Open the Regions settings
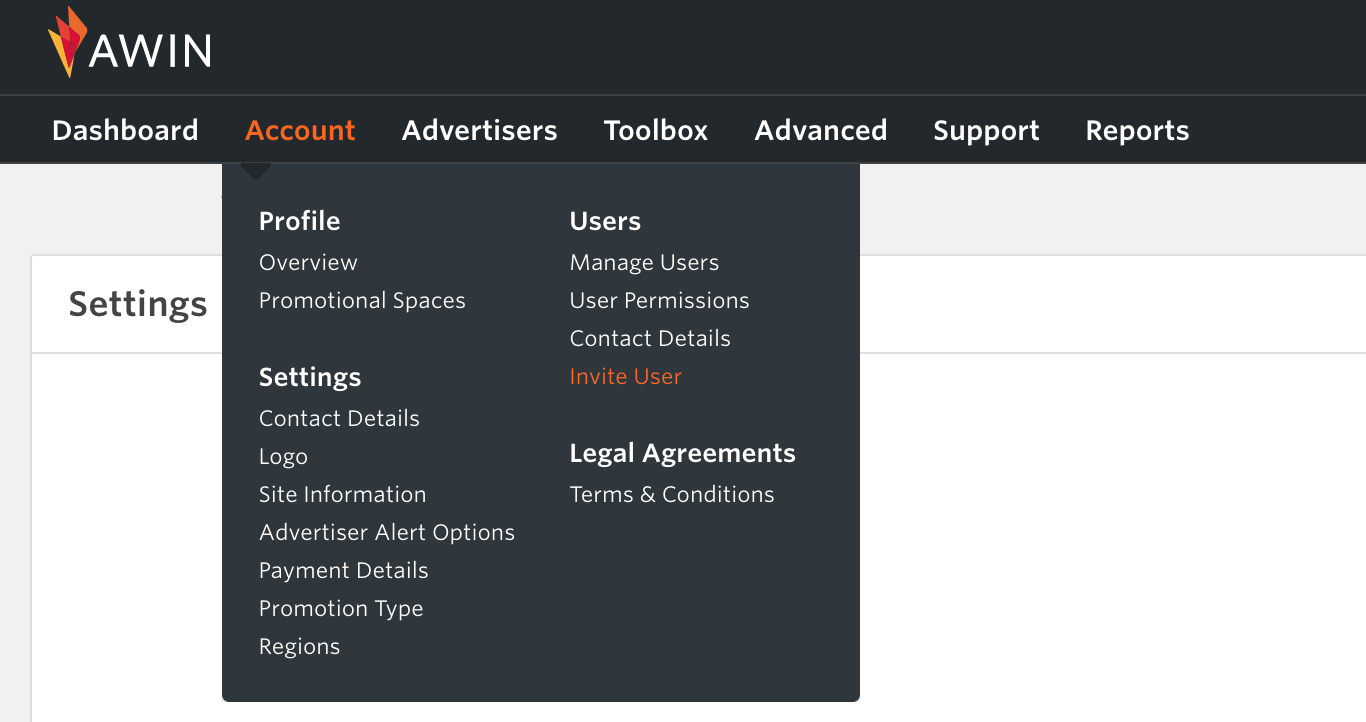 (x=299, y=646)
